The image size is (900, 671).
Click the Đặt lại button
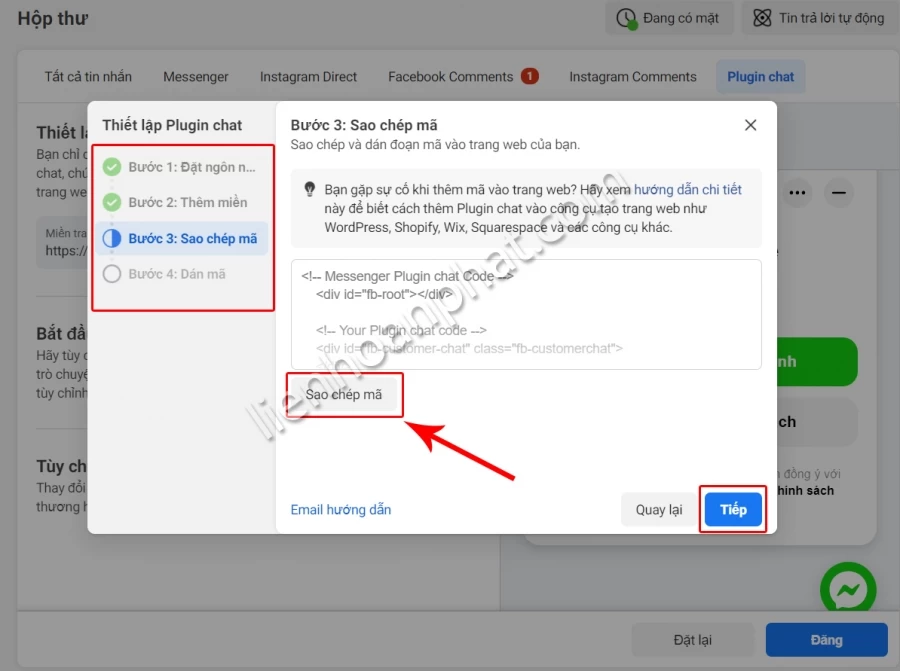[x=692, y=640]
